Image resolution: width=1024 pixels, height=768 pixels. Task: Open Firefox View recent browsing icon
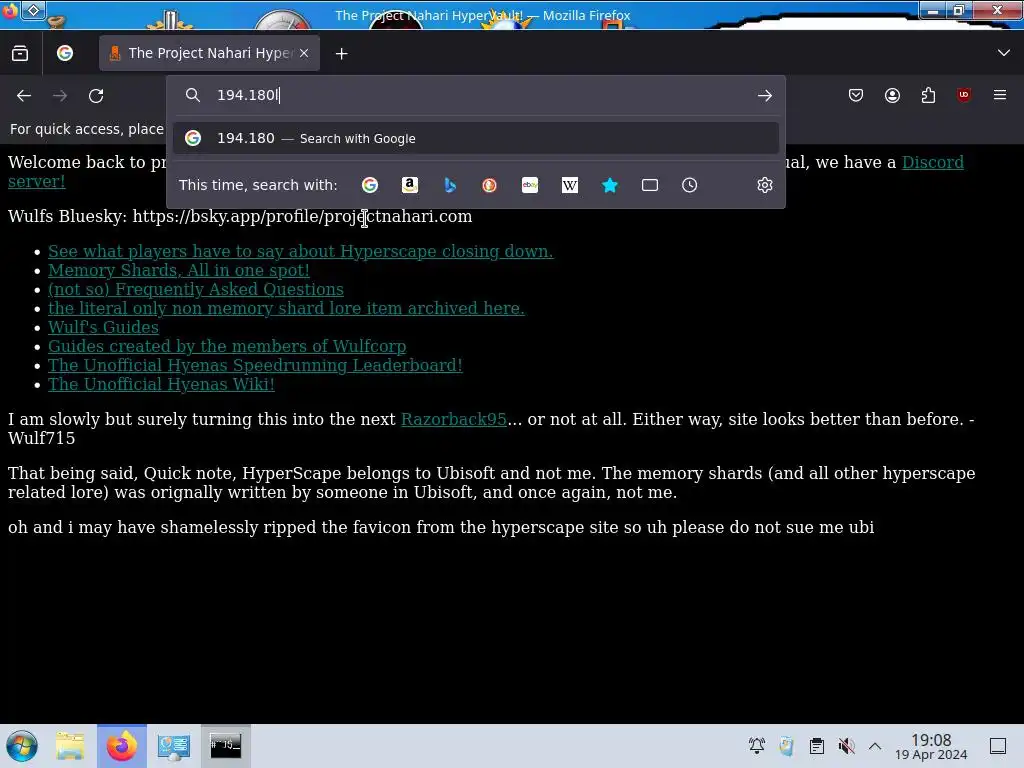[20, 54]
